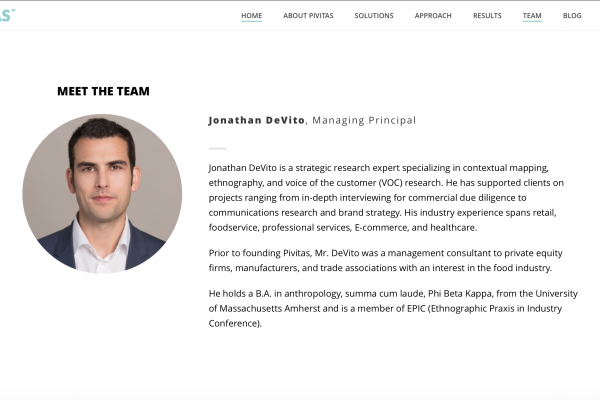Open the SOLUTIONS menu item
Screen dimensions: 600x400
coord(374,16)
